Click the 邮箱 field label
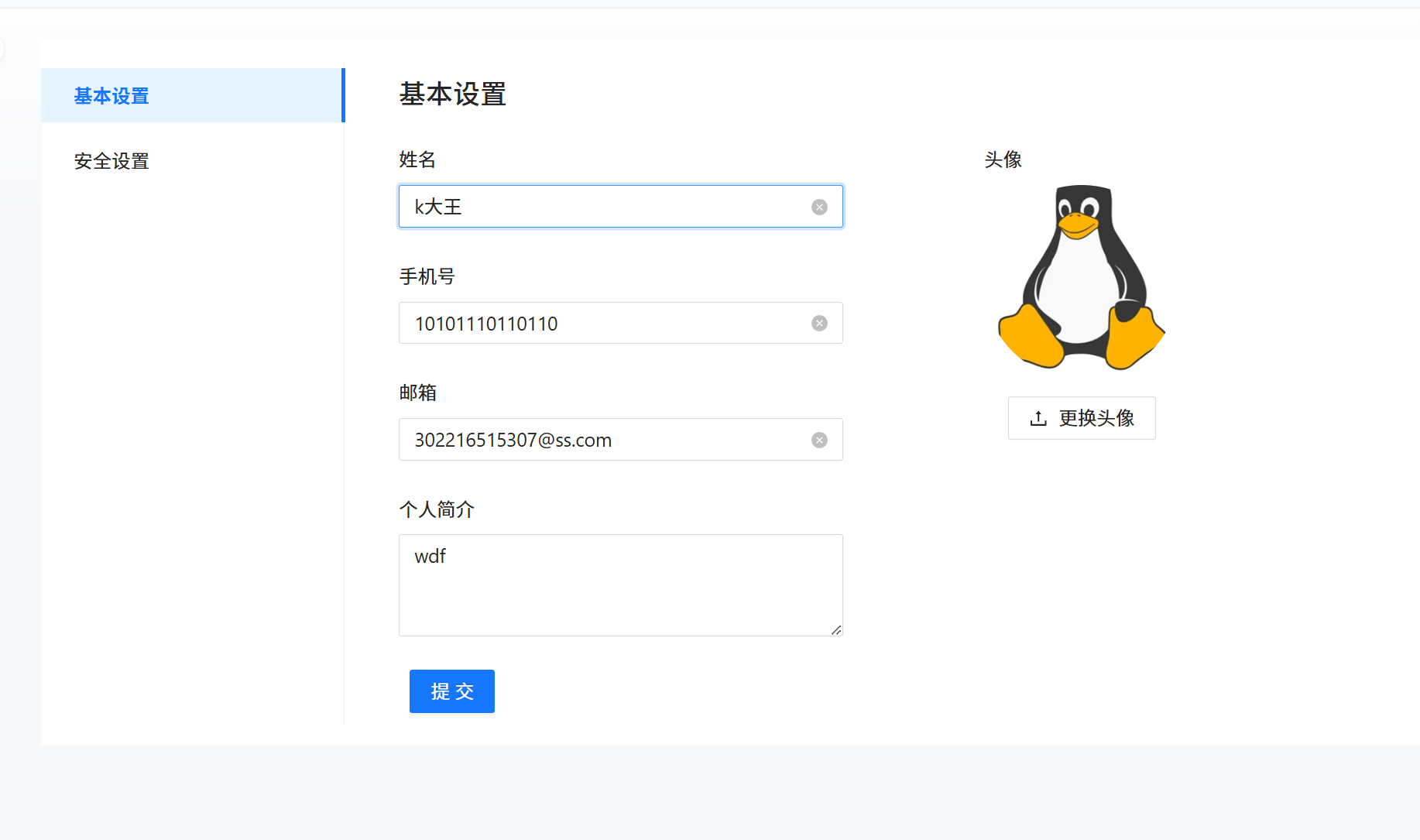Image resolution: width=1420 pixels, height=840 pixels. click(x=418, y=393)
